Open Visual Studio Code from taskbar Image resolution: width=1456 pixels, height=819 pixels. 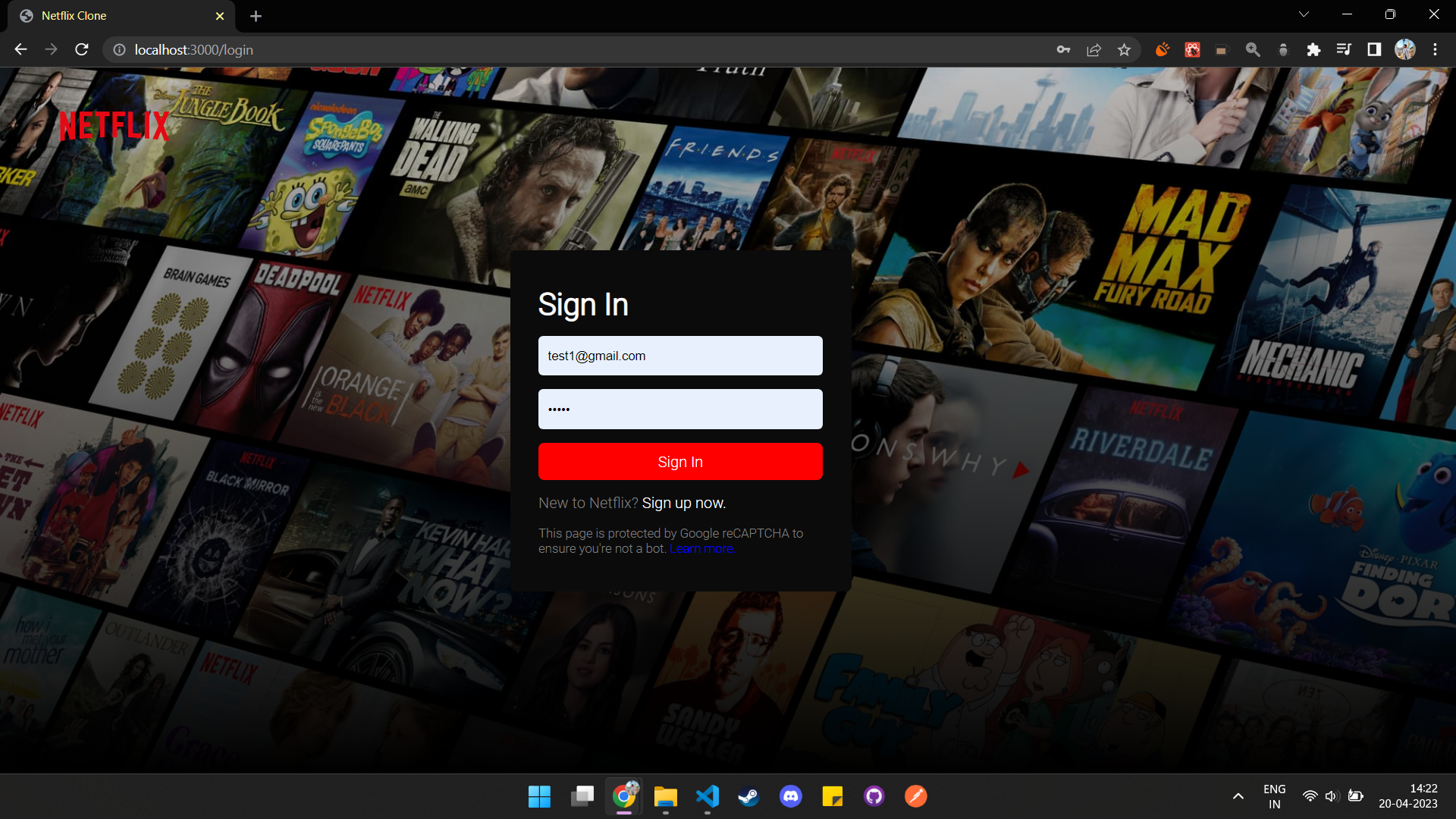[708, 796]
